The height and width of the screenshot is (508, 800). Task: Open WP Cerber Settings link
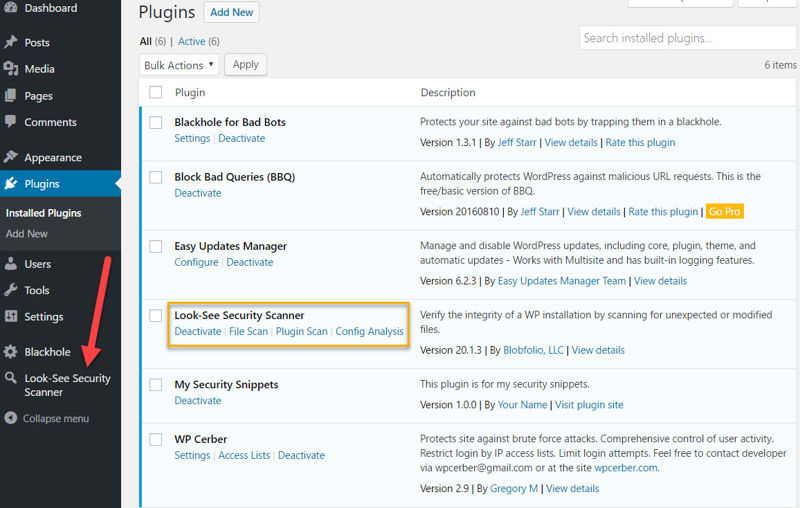(192, 455)
